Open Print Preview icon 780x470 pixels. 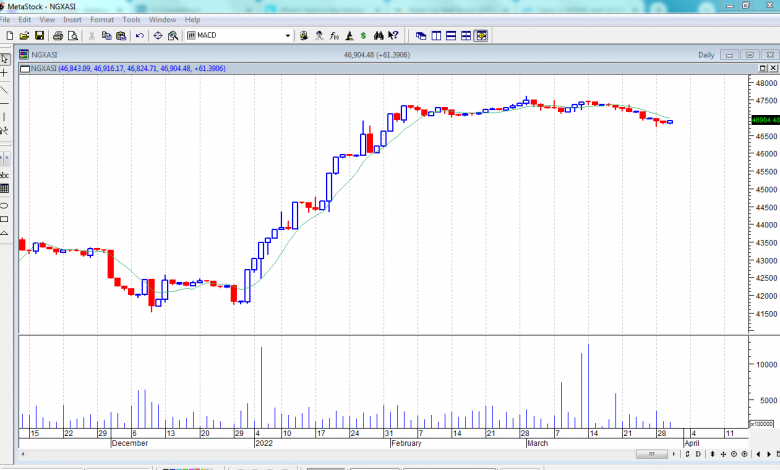pos(73,35)
